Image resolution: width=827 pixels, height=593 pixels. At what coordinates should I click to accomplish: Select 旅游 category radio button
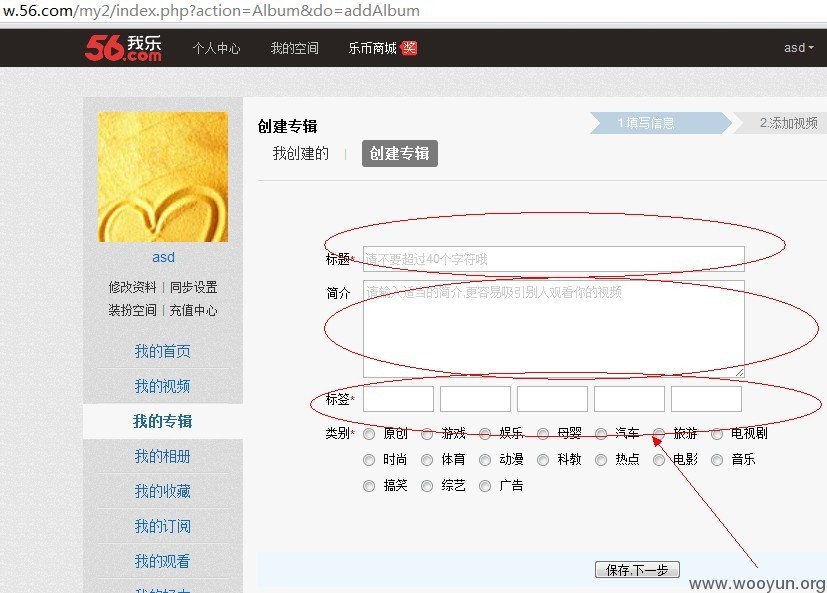[x=659, y=434]
